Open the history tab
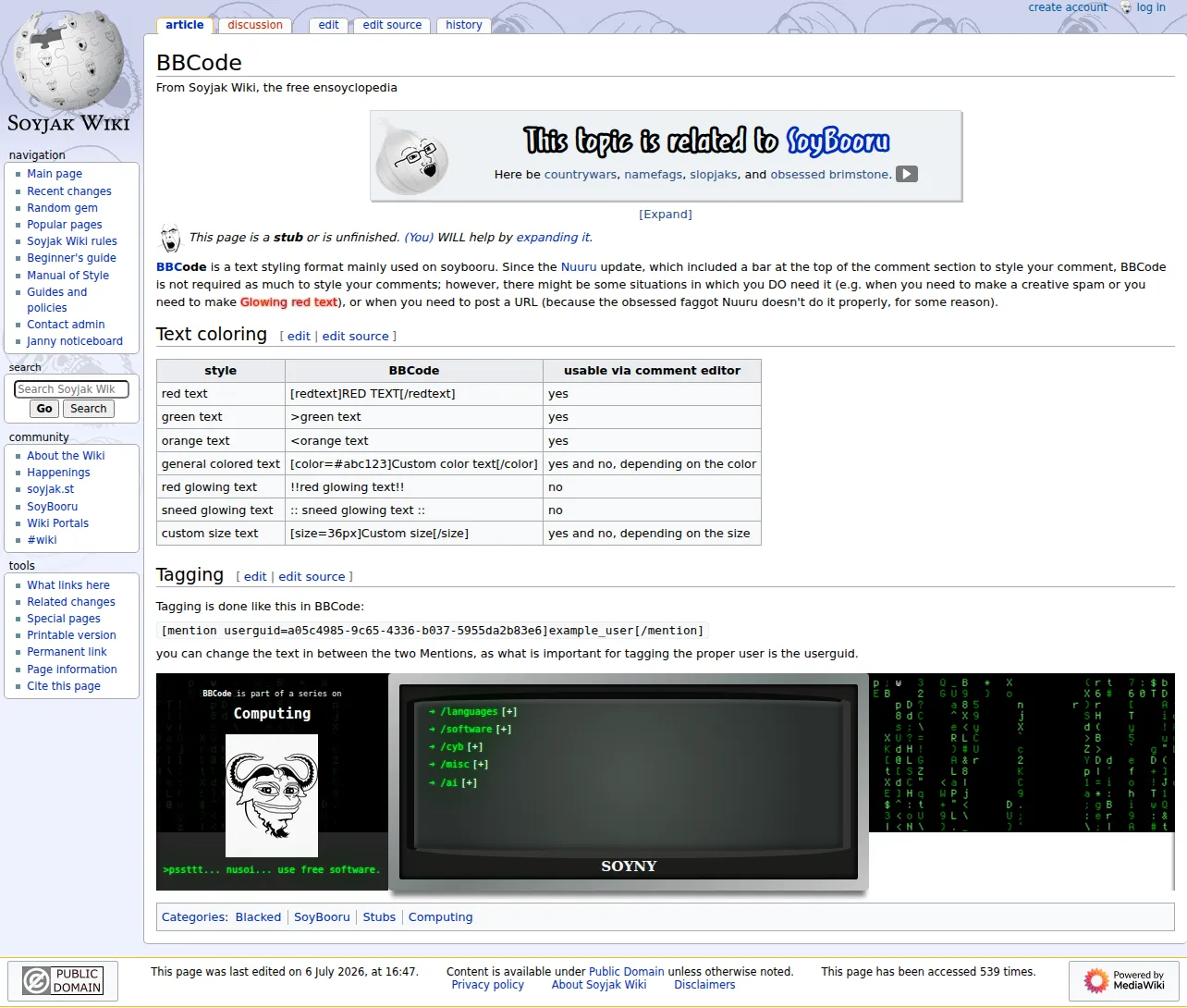Viewport: 1187px width, 1008px height. [464, 25]
